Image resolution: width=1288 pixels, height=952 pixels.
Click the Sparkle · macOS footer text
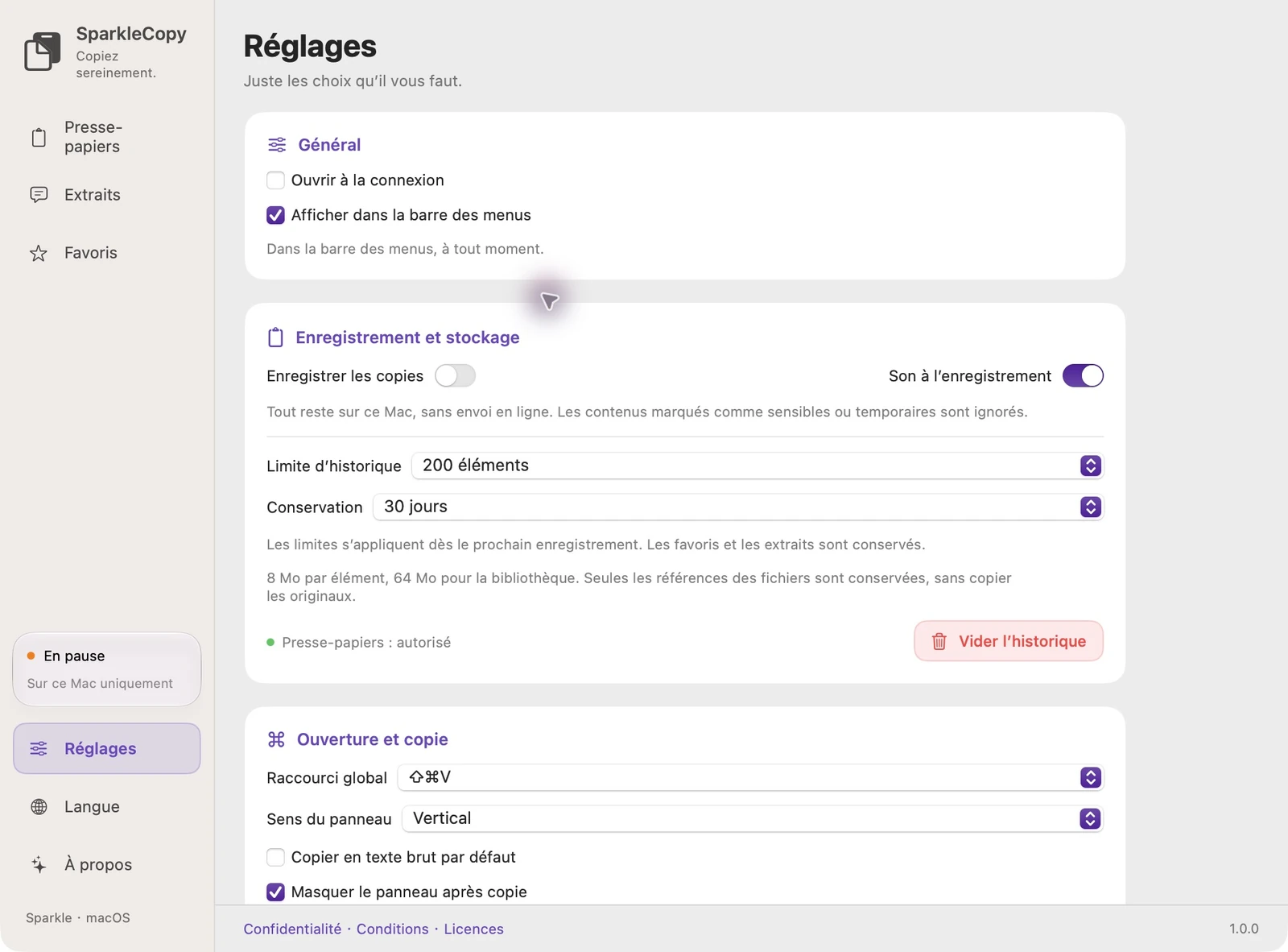click(x=78, y=917)
